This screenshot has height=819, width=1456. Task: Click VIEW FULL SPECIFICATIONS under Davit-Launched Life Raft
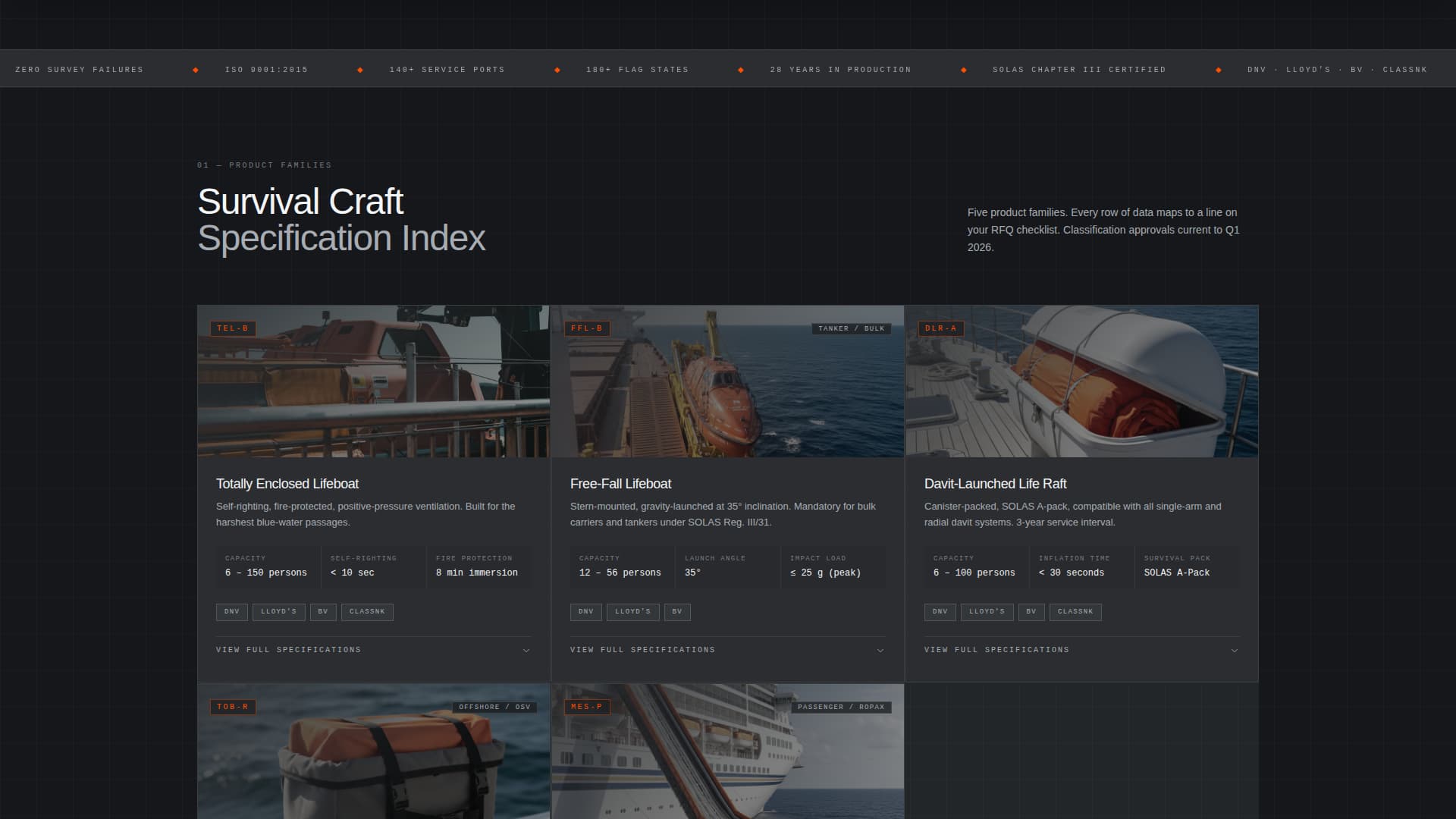(x=996, y=650)
